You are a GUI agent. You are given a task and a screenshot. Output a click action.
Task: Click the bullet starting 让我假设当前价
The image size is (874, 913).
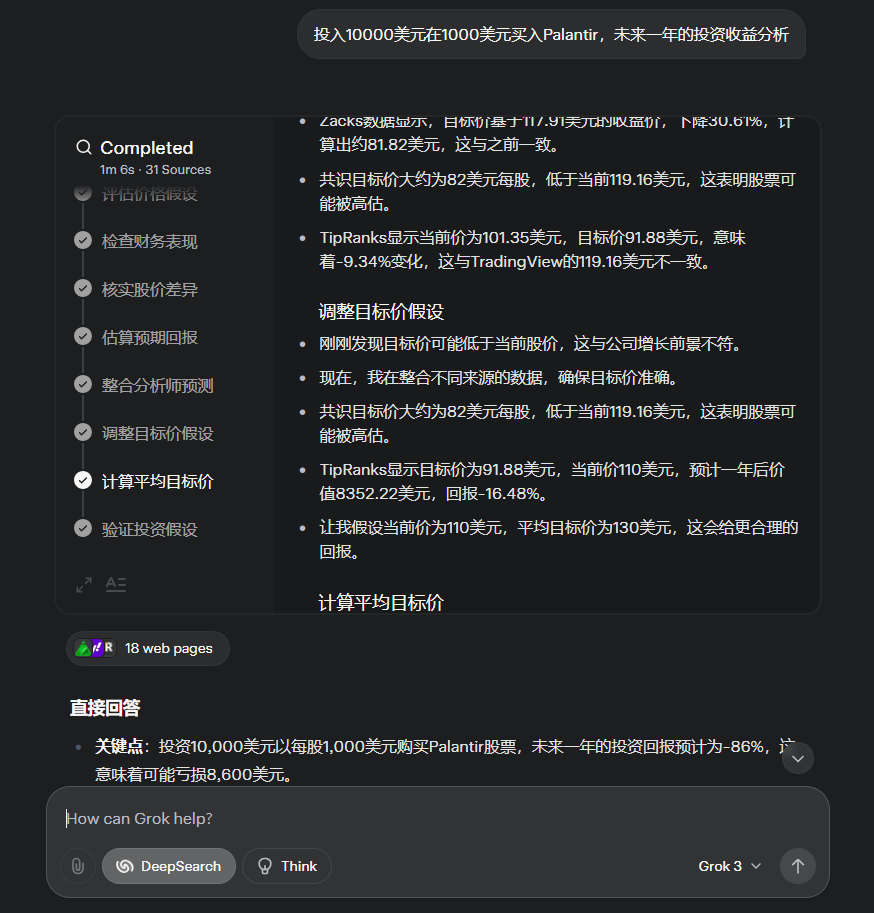[x=558, y=539]
